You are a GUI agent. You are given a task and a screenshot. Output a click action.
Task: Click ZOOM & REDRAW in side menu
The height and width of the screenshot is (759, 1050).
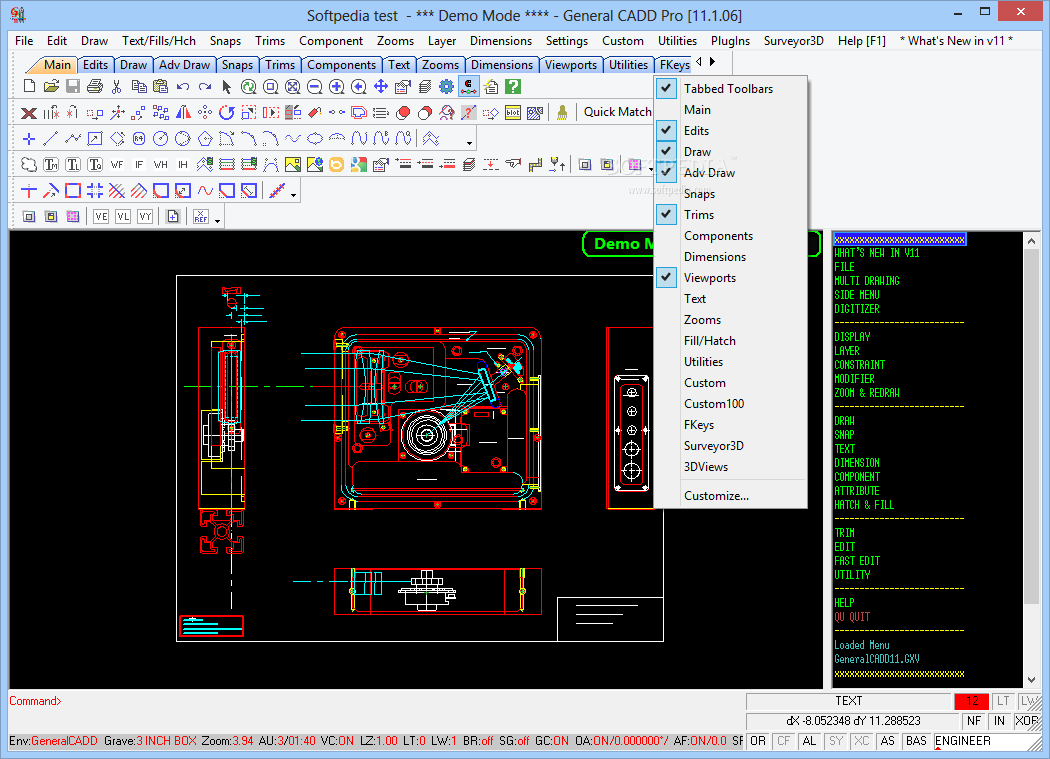click(x=867, y=393)
